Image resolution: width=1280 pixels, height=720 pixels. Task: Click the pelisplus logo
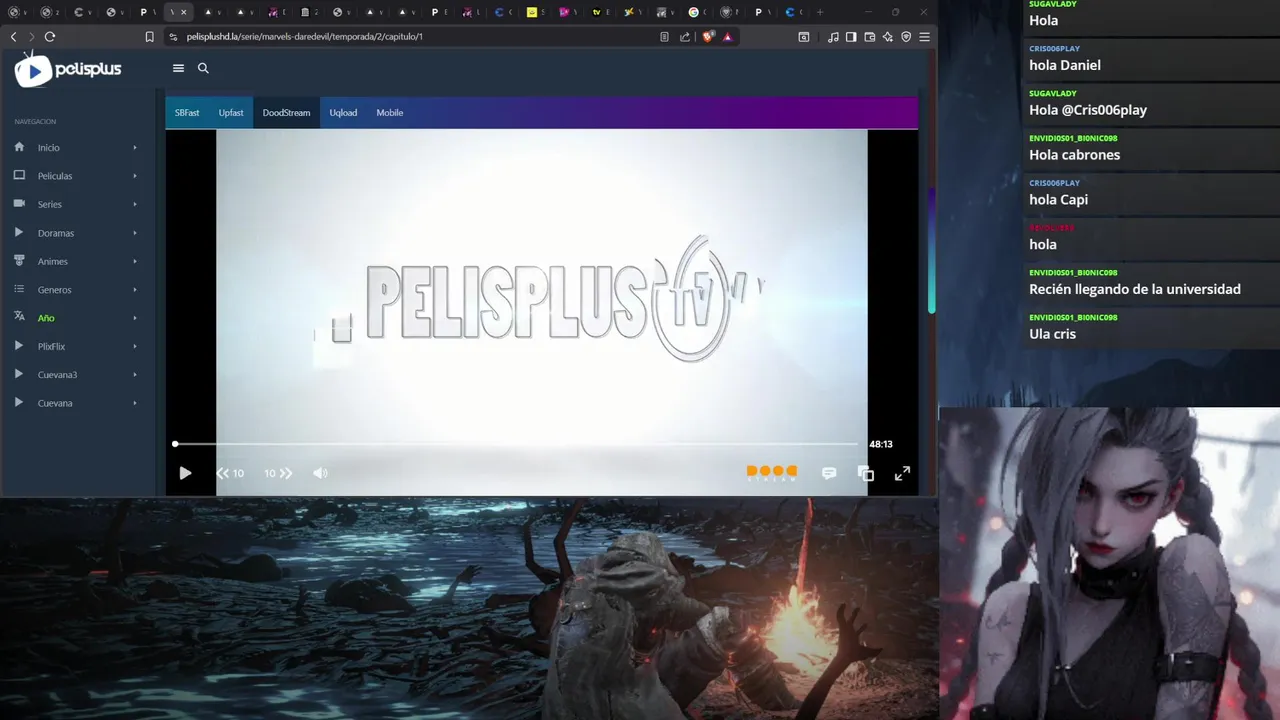tap(68, 69)
